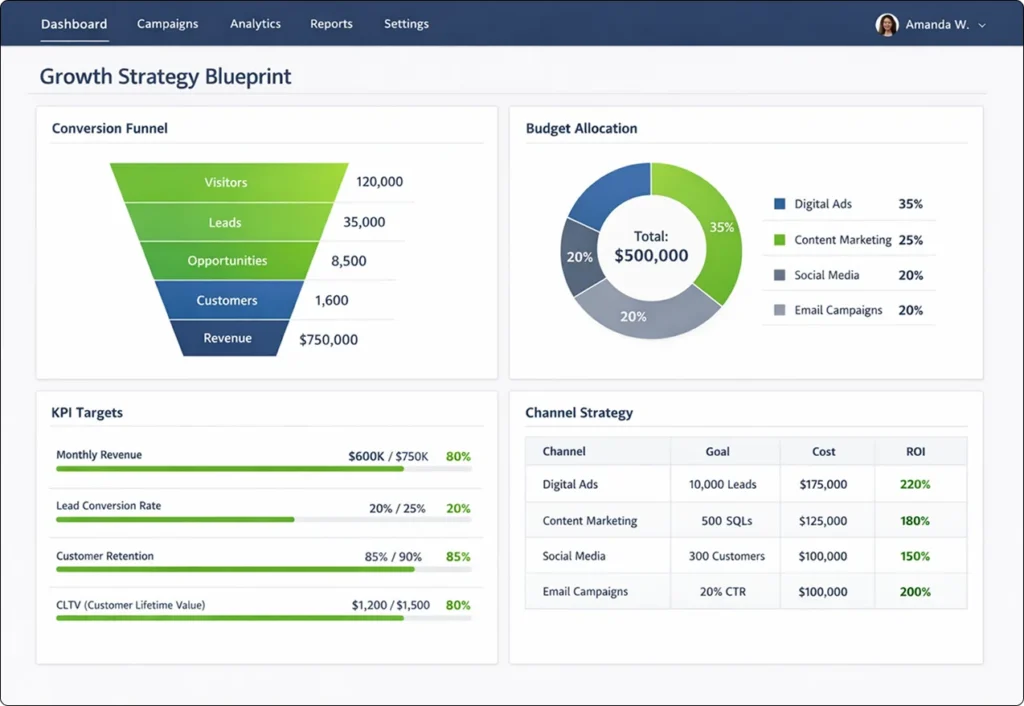Open the Dashboard tab

click(x=74, y=24)
